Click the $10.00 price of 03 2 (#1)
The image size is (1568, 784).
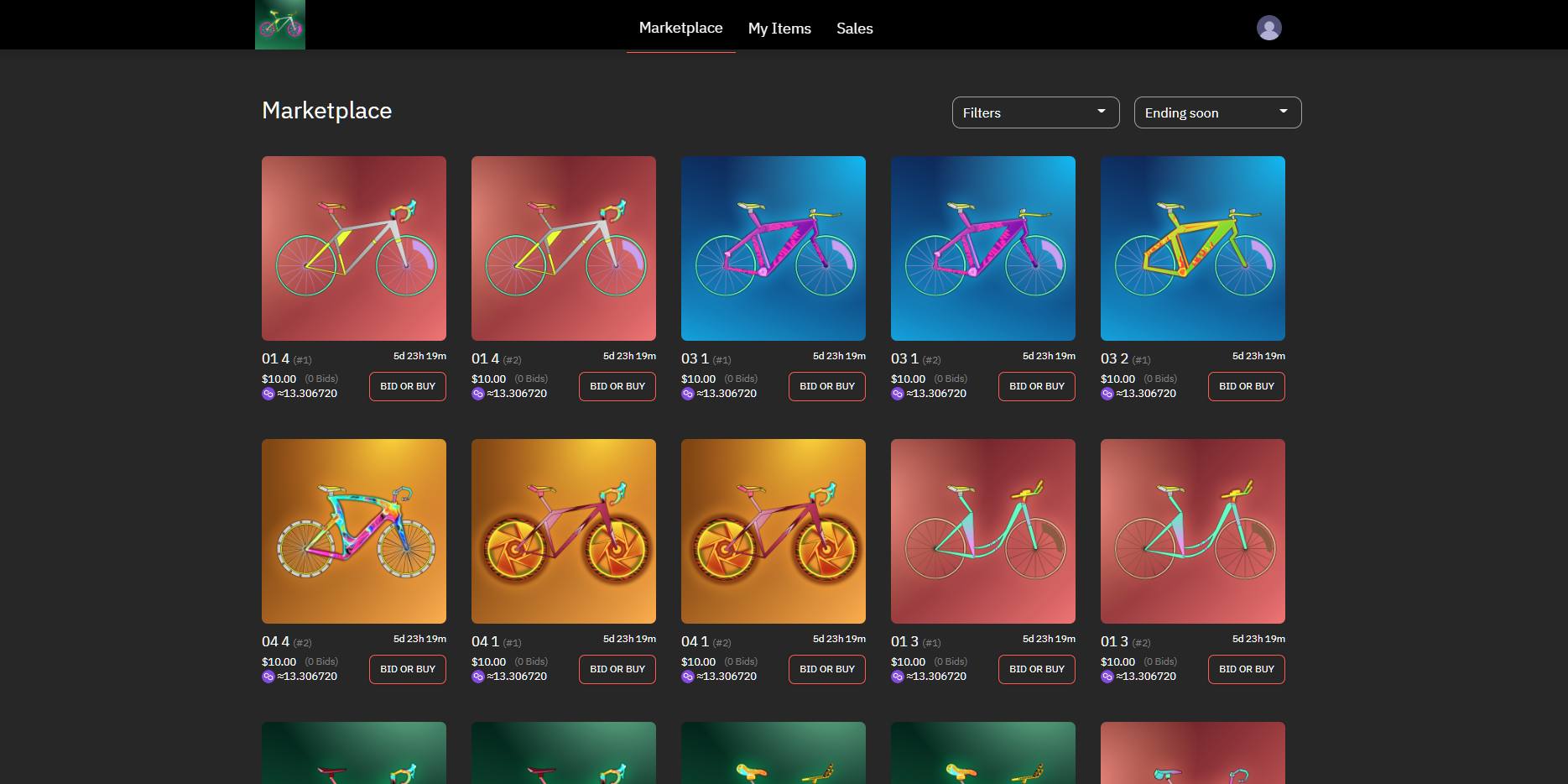1118,379
